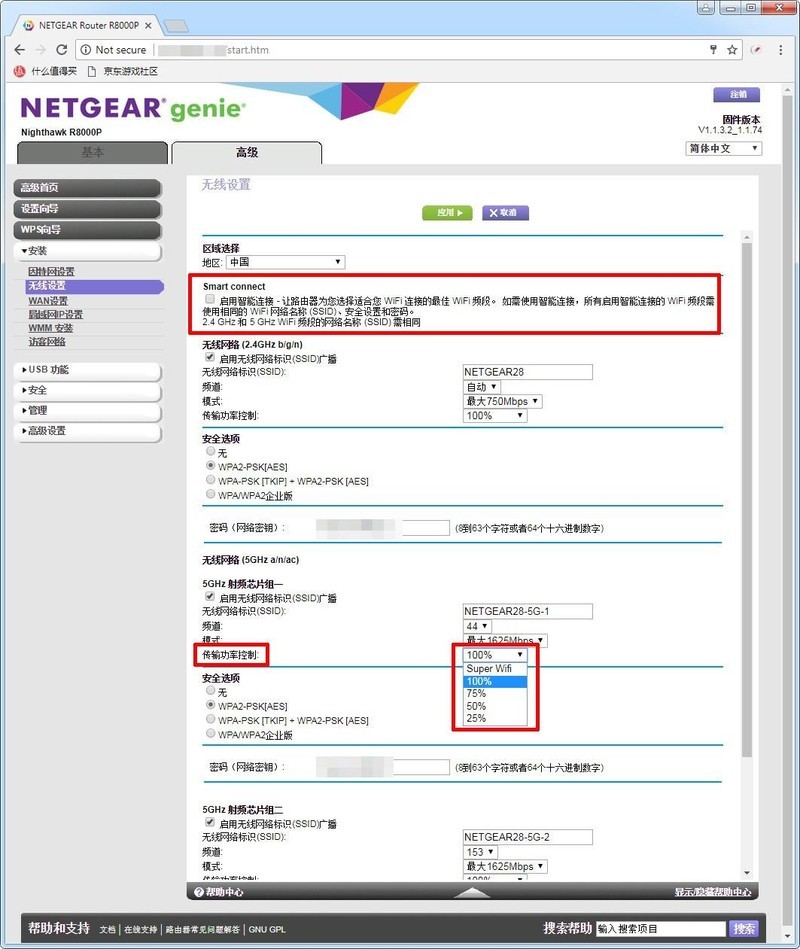
Task: Collapse the 安装 sidebar section
Action: point(88,251)
